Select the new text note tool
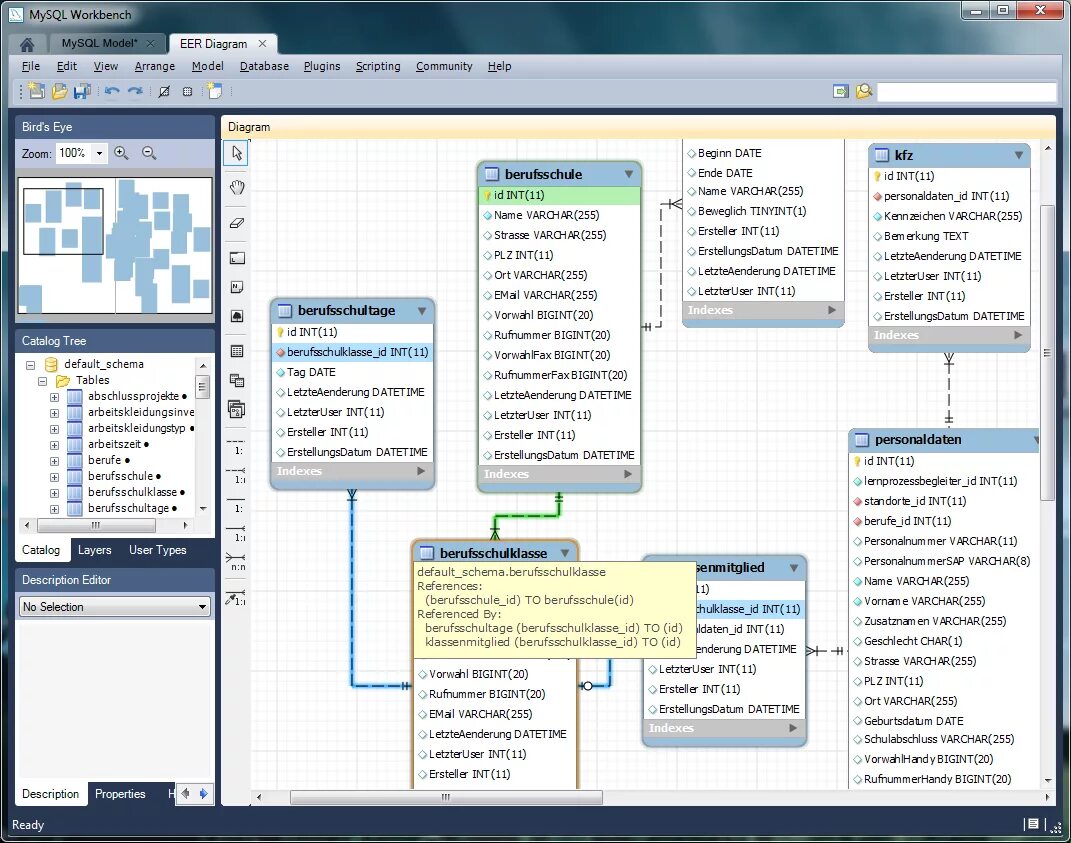 pyautogui.click(x=236, y=287)
